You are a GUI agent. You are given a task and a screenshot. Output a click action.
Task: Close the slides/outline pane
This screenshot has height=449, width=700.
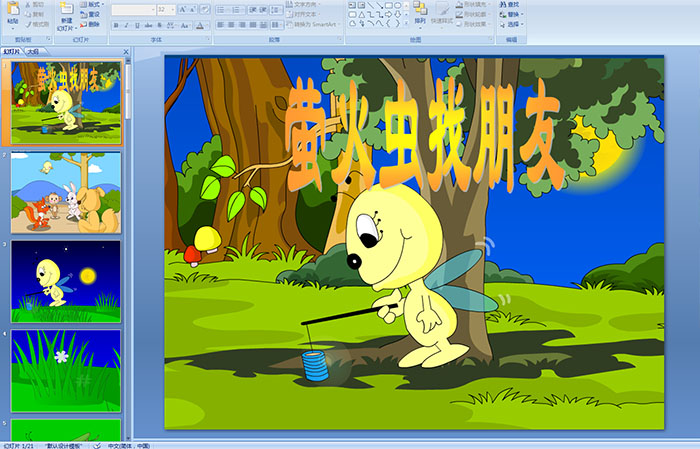(x=126, y=52)
